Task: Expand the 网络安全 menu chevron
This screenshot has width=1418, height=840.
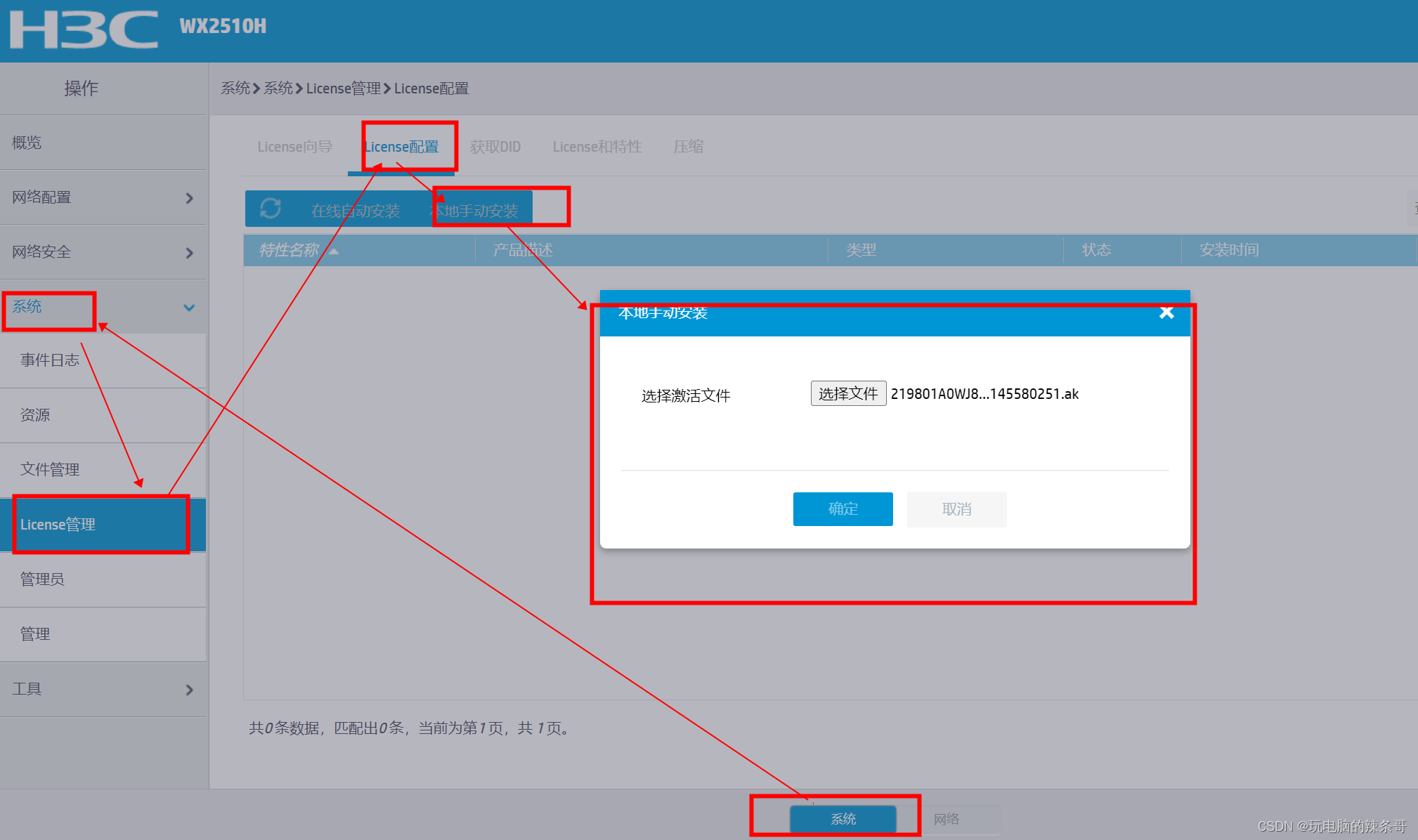Action: point(189,253)
